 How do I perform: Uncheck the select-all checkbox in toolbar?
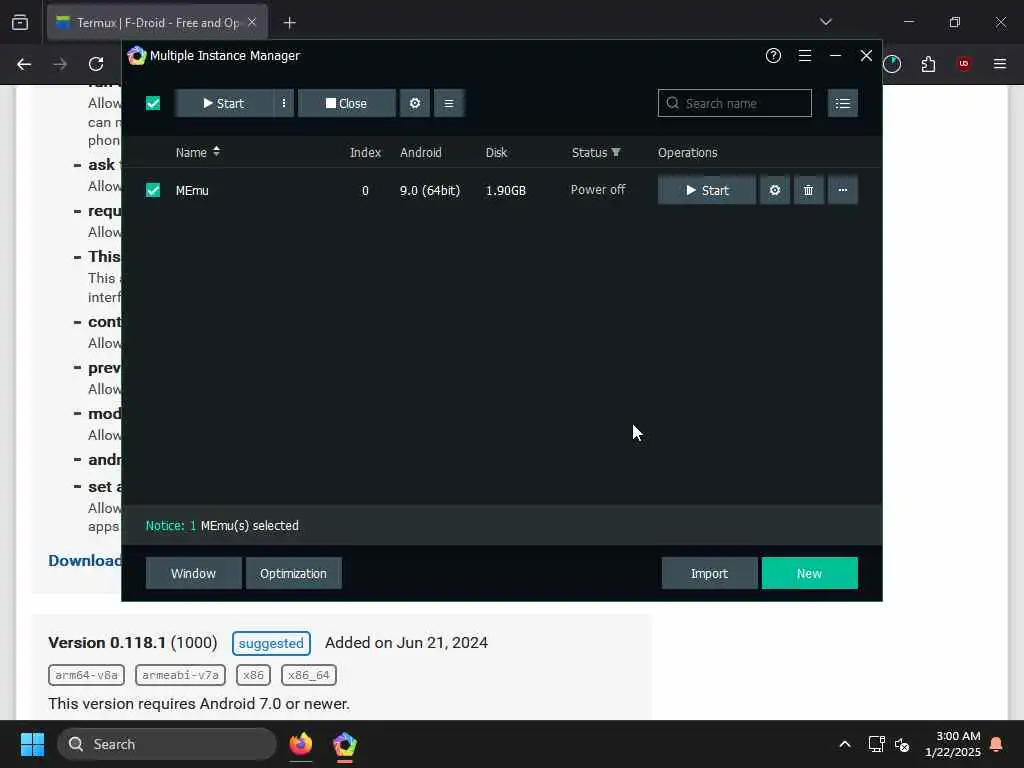point(153,103)
